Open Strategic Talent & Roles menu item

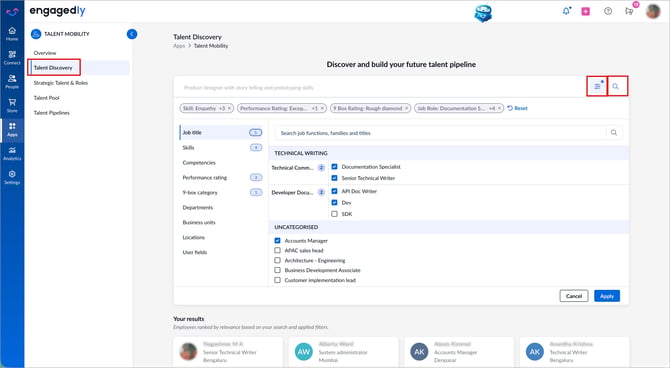61,83
